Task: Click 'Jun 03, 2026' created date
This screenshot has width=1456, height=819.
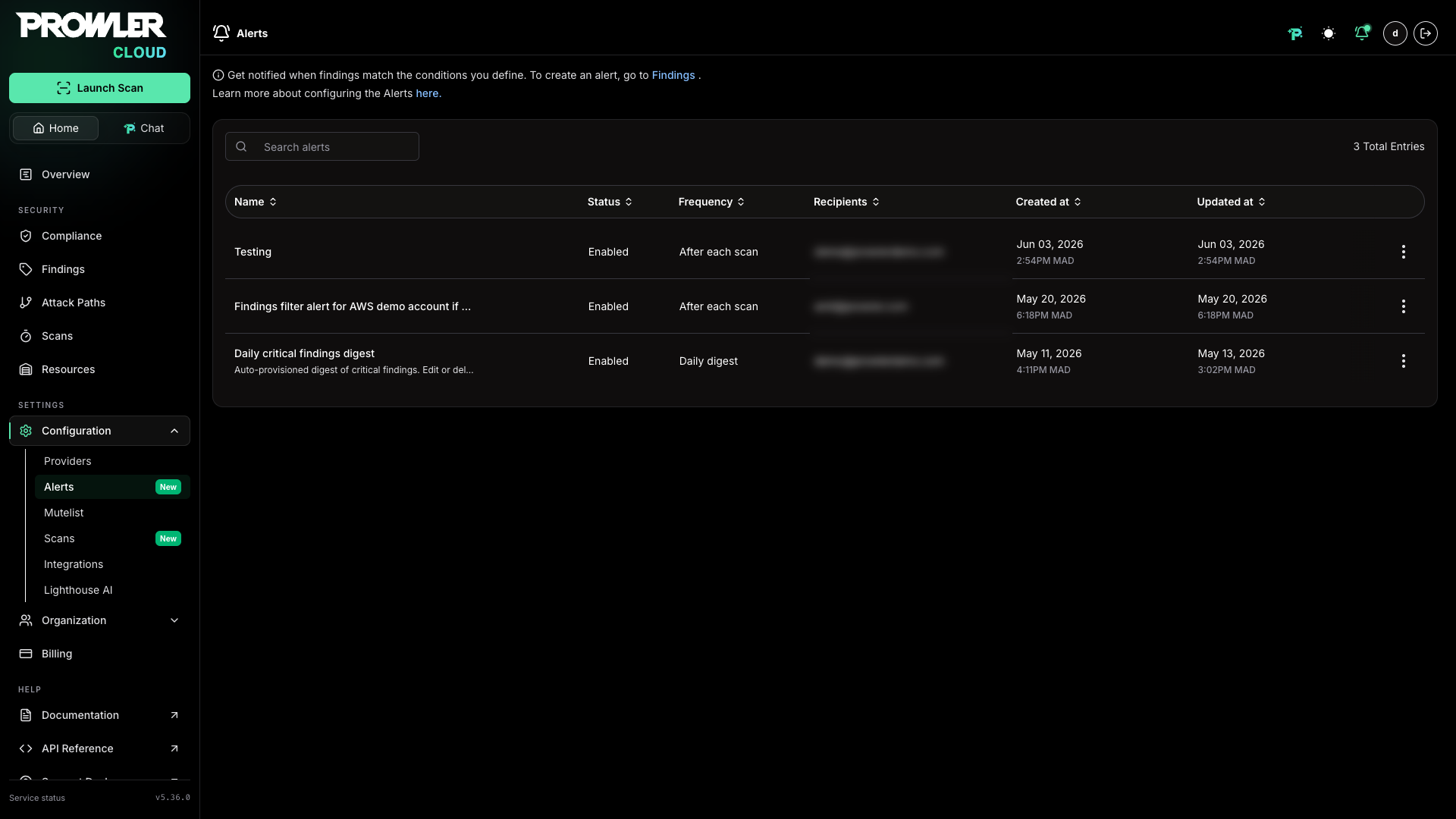Action: click(x=1050, y=244)
